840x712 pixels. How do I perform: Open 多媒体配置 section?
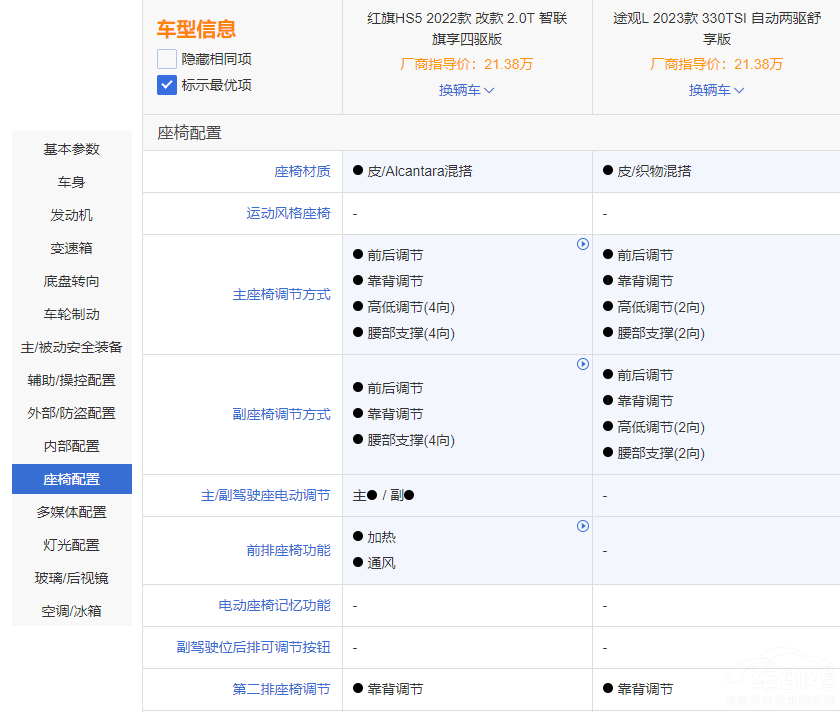click(x=72, y=512)
